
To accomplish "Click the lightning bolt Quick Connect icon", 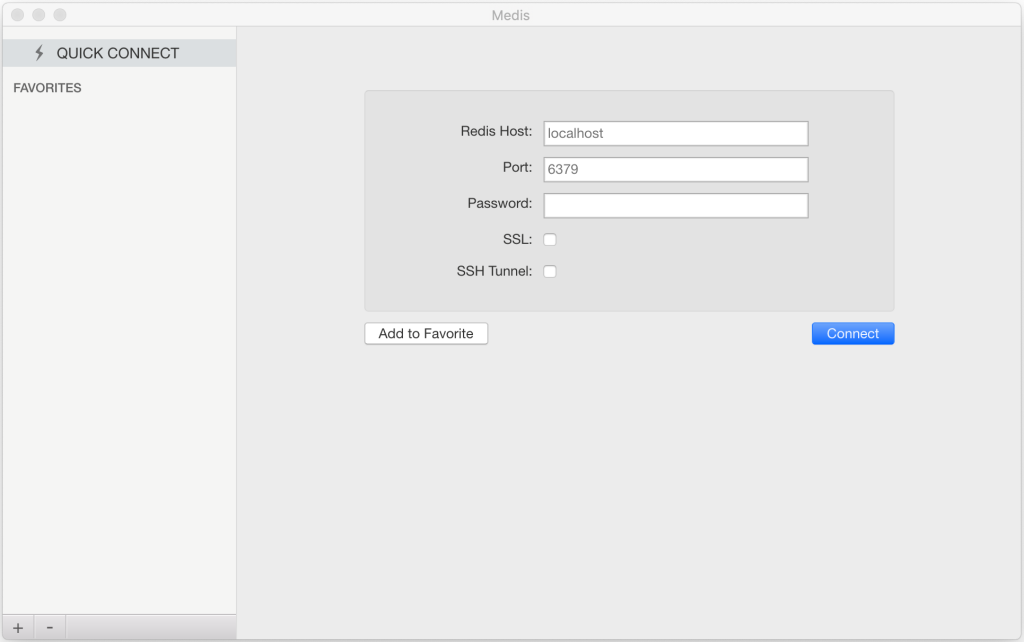I will [39, 53].
